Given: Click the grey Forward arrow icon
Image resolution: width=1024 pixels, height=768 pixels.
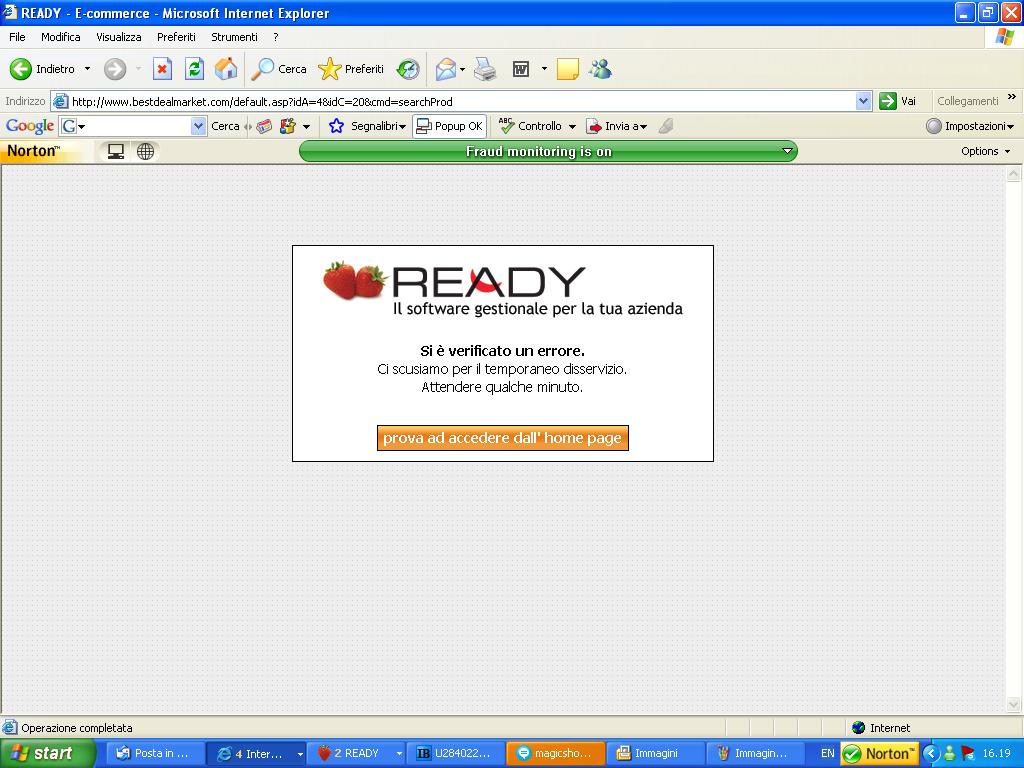Looking at the screenshot, I should (x=115, y=69).
